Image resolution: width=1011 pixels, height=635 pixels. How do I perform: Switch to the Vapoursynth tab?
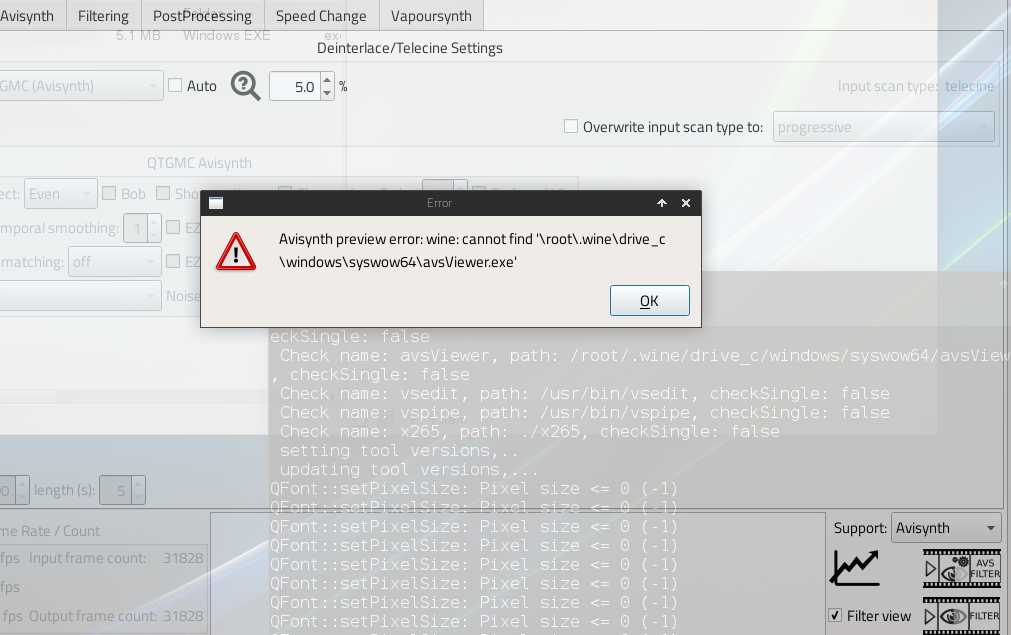coord(431,15)
